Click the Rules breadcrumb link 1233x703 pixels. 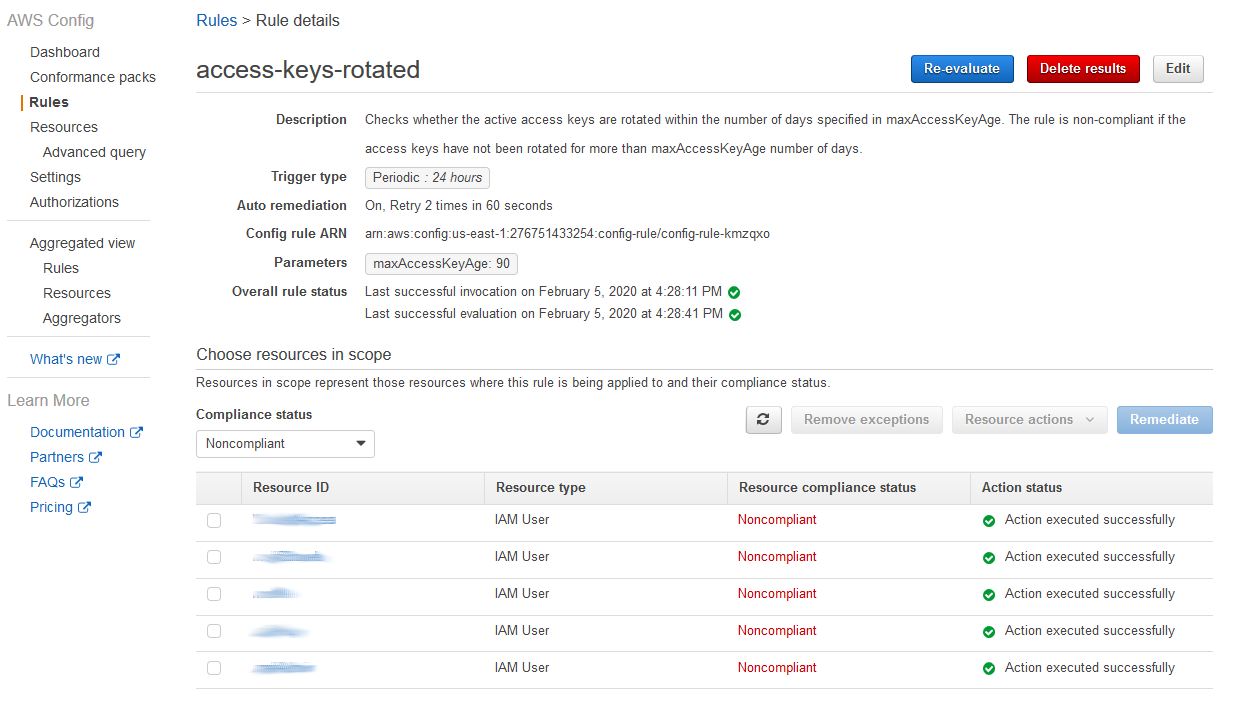(216, 20)
